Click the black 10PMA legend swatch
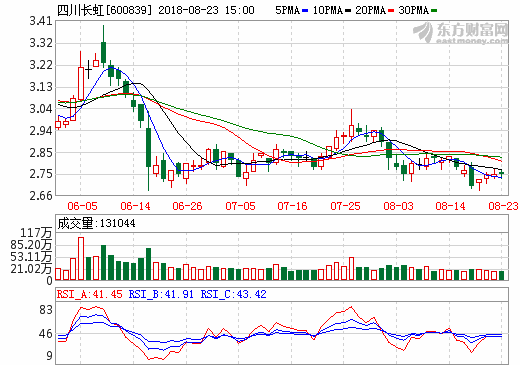 click(x=348, y=10)
